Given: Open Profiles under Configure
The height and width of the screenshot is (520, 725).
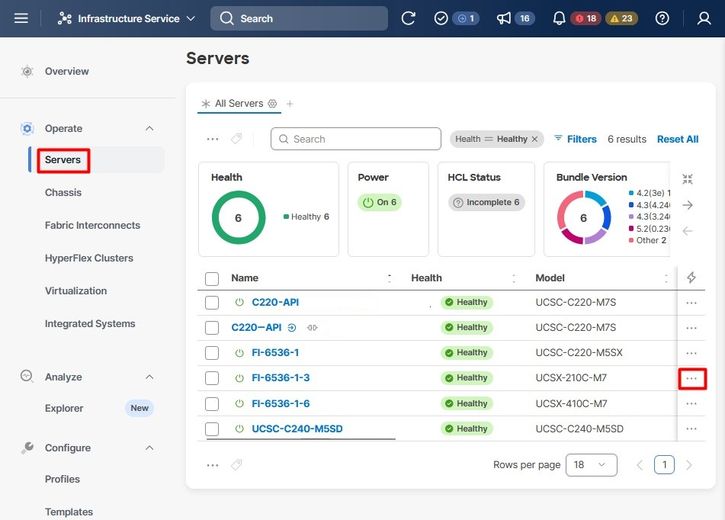Looking at the screenshot, I should [62, 479].
